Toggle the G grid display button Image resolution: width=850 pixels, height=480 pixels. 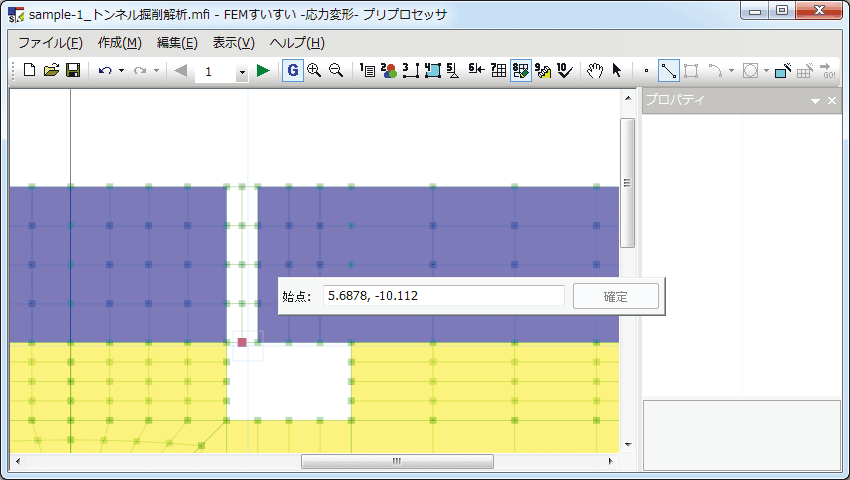(x=293, y=71)
